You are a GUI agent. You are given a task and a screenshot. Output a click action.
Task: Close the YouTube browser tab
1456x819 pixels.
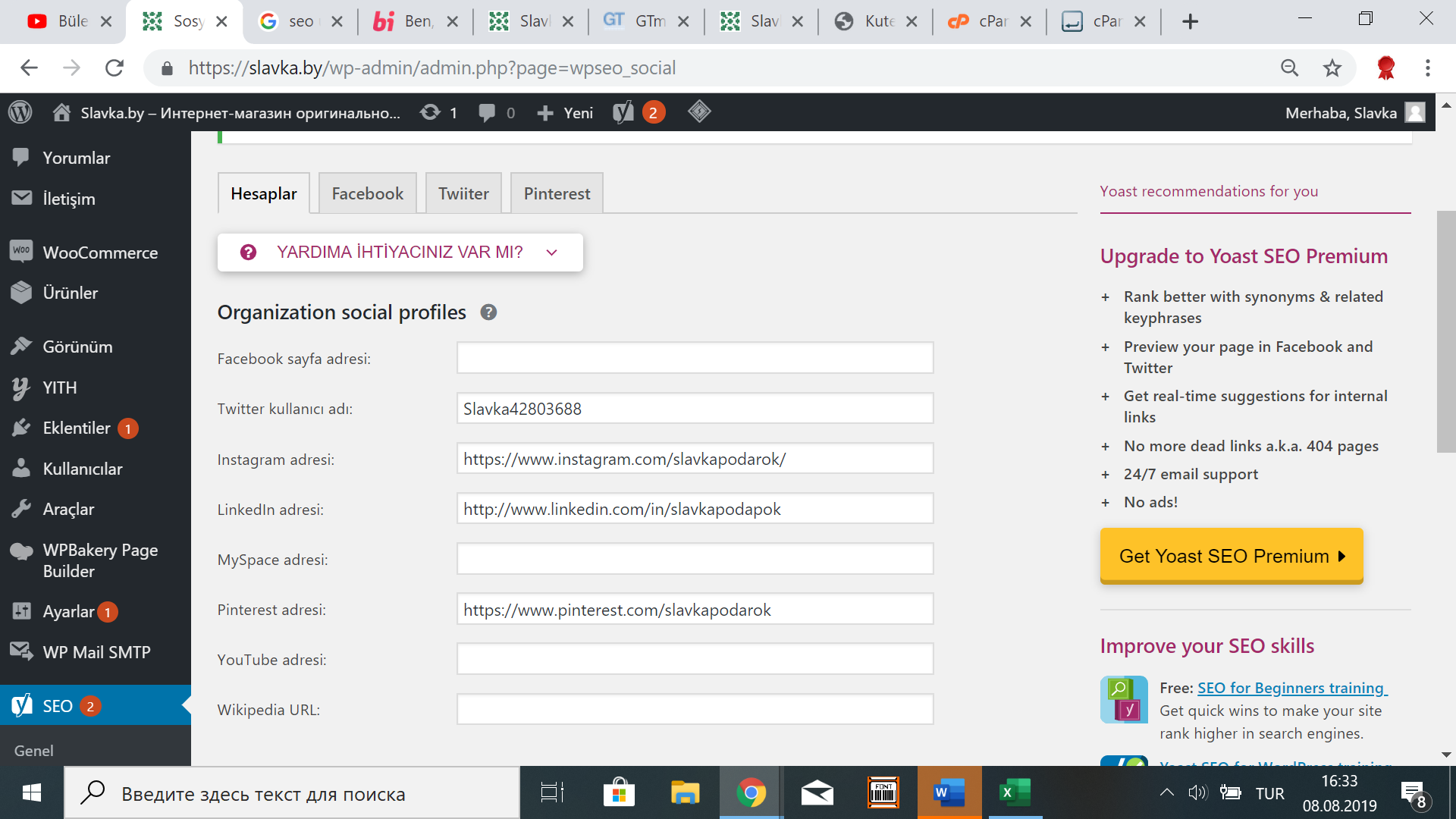106,22
